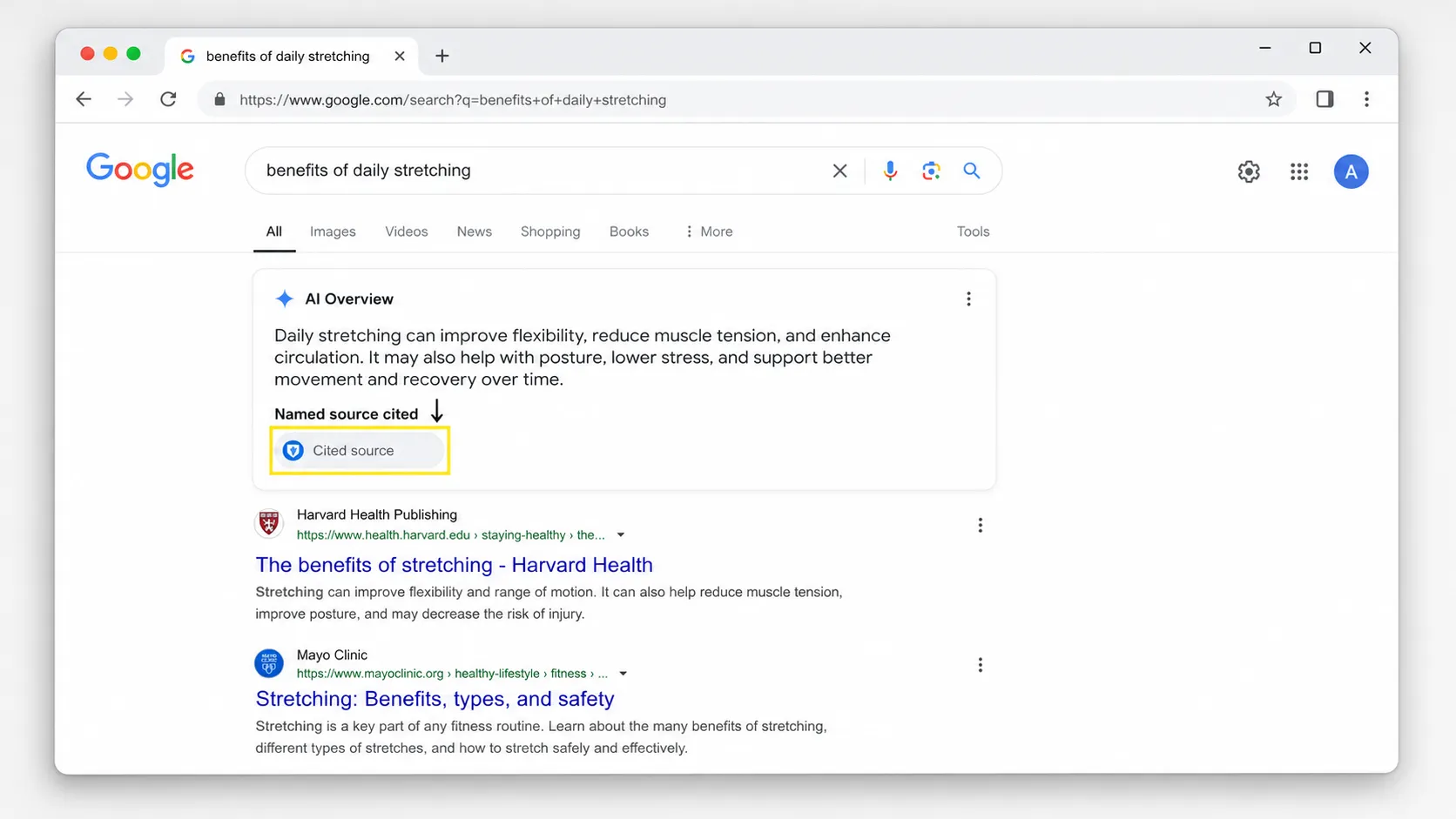This screenshot has width=1456, height=819.
Task: Open account avatar A
Action: pyautogui.click(x=1351, y=171)
